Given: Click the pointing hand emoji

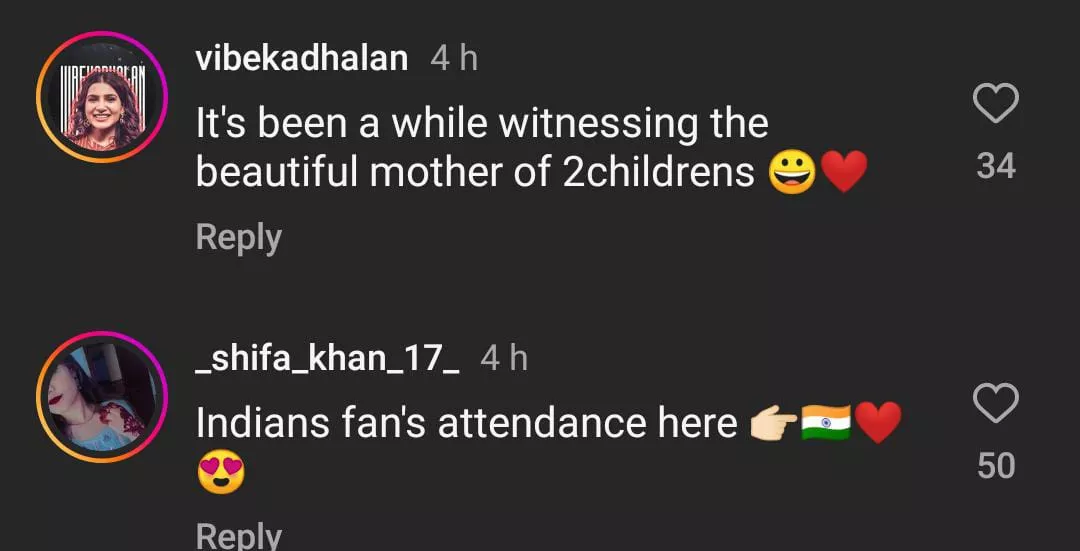Looking at the screenshot, I should point(774,424).
